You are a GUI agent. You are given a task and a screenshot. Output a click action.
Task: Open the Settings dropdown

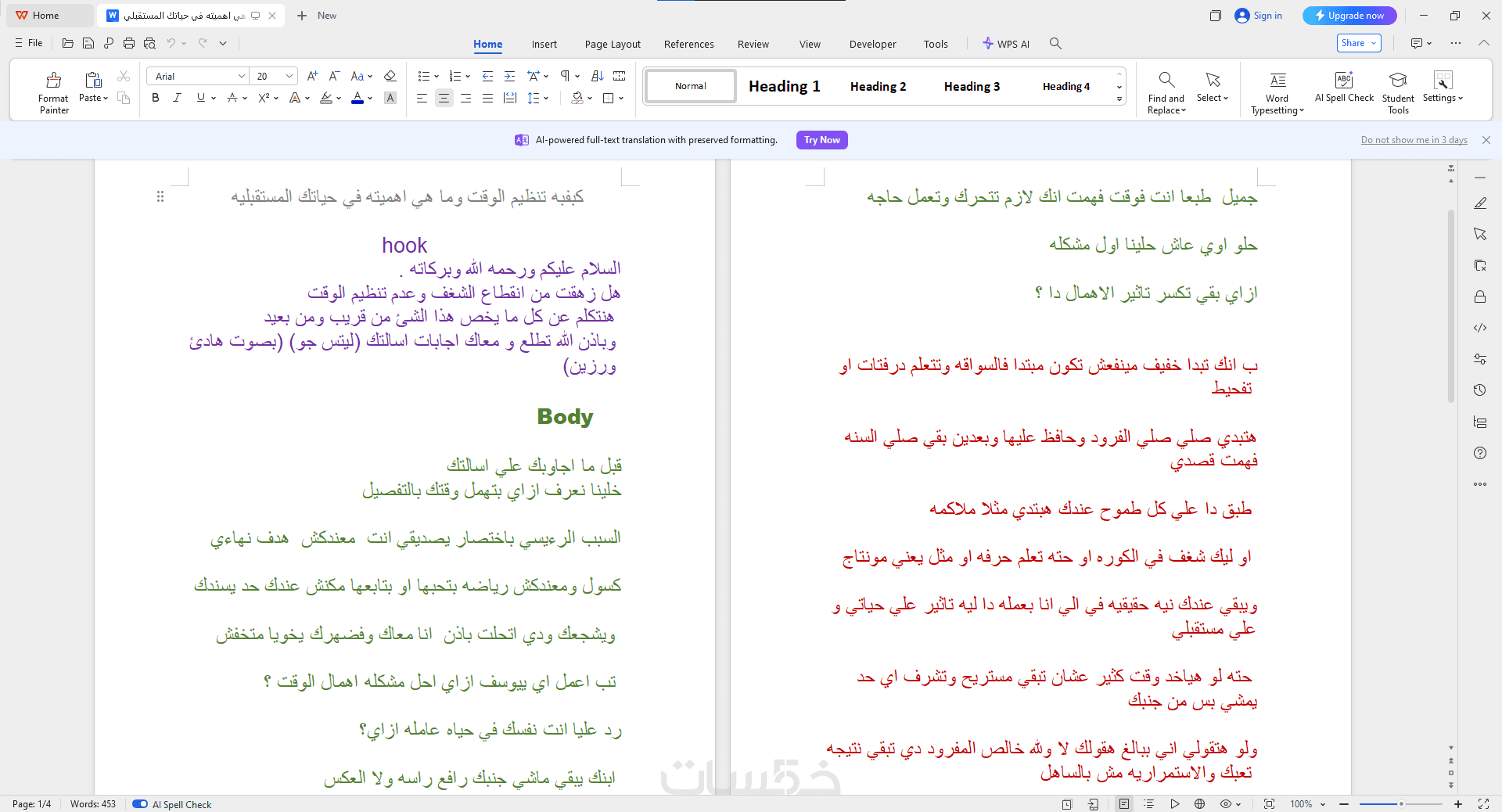pos(1443,98)
